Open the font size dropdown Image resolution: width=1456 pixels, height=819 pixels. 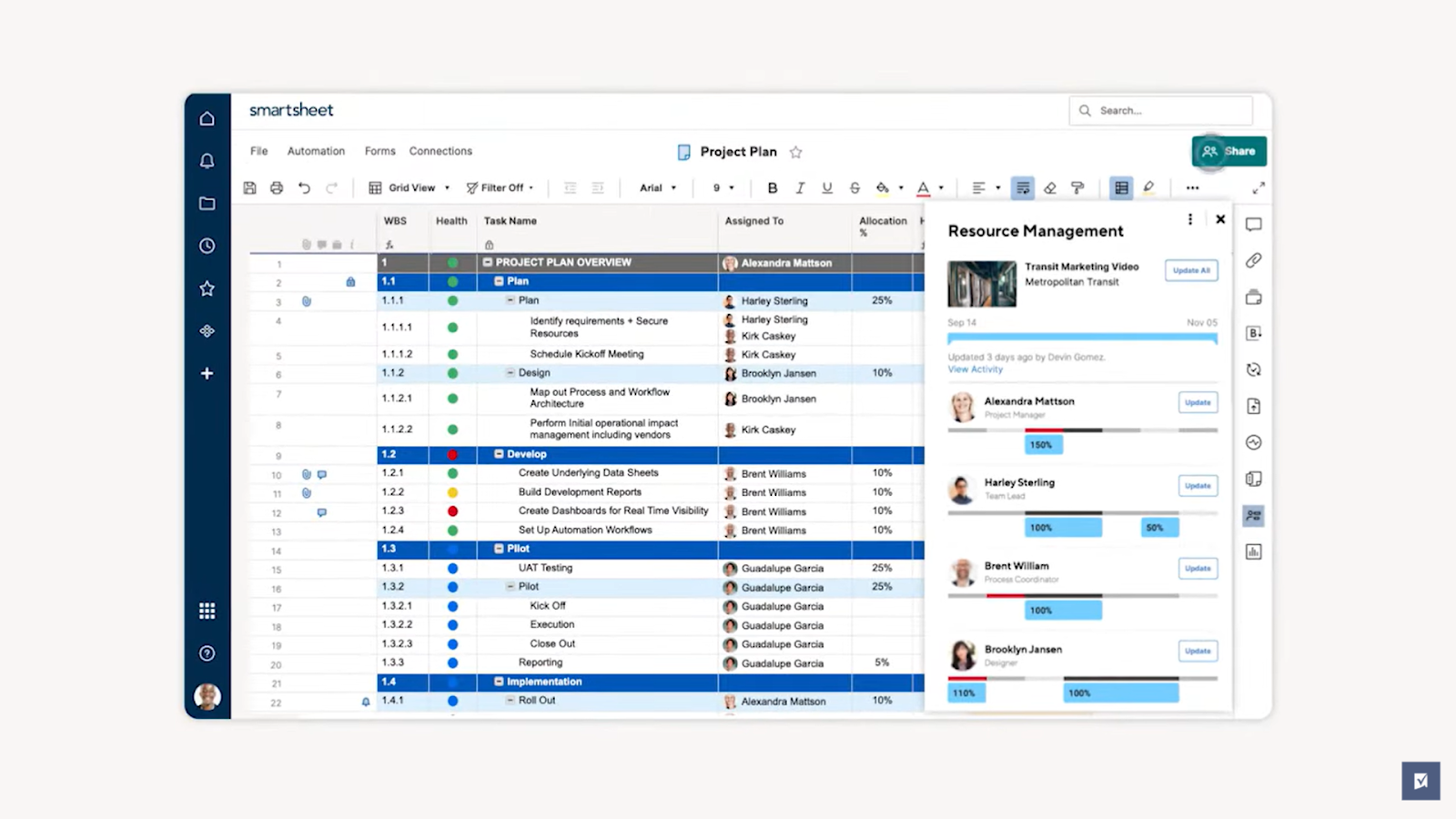tap(722, 187)
